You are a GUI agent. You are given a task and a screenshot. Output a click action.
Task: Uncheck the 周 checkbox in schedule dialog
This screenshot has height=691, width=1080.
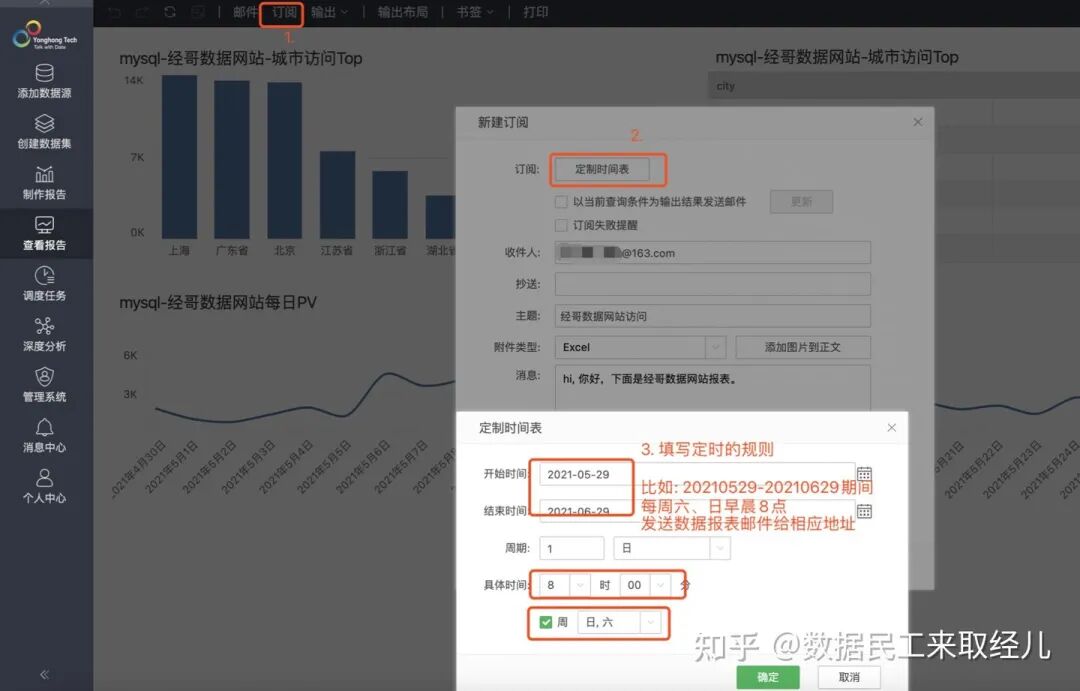click(x=546, y=621)
